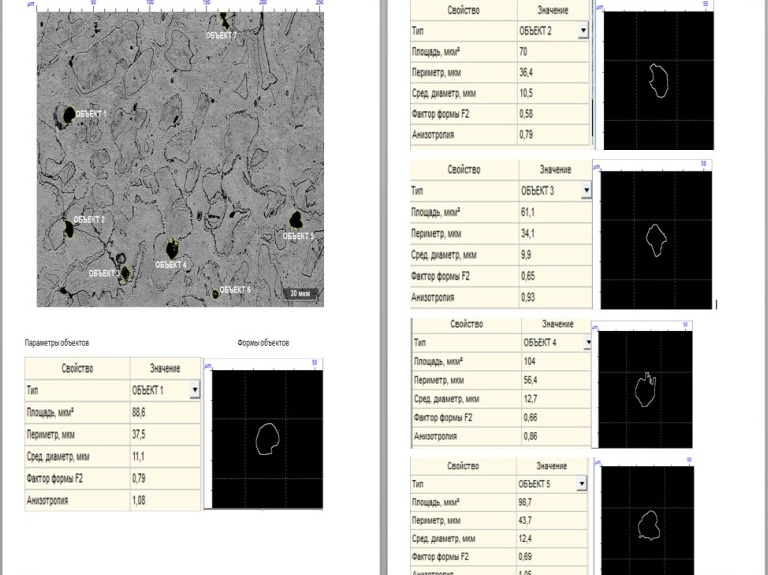Image resolution: width=768 pixels, height=575 pixels.
Task: Click shape factor value 0,79 for ОБЪЕКТ 1
Action: (139, 478)
